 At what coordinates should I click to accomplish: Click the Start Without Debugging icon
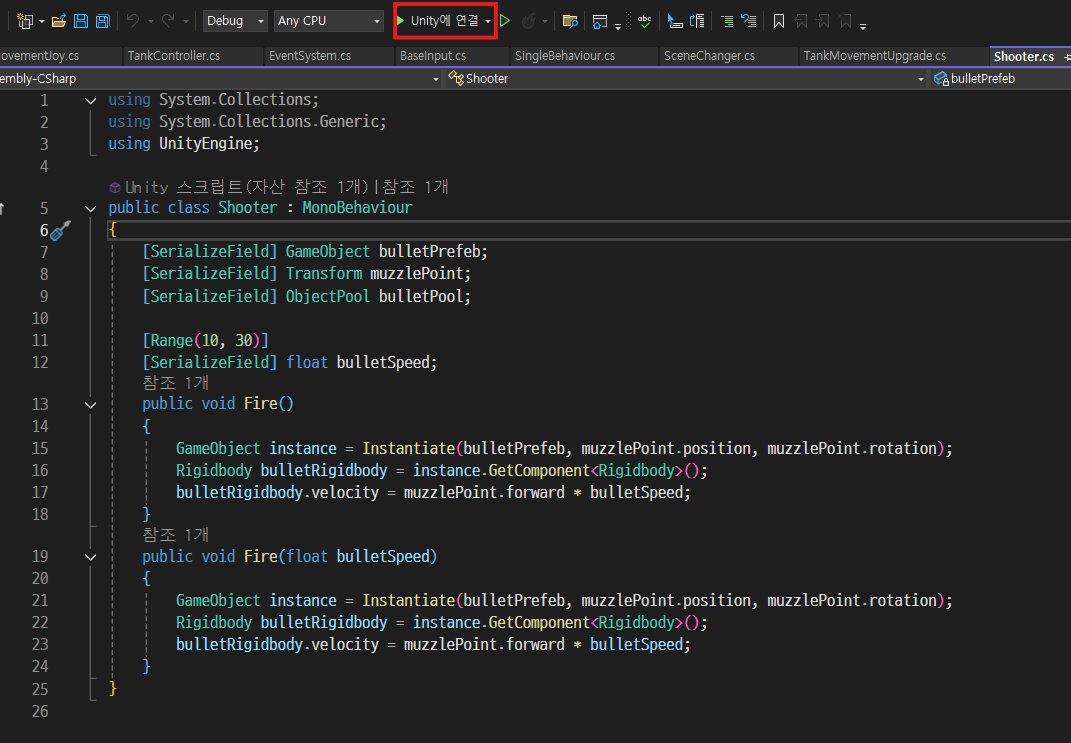coord(505,21)
